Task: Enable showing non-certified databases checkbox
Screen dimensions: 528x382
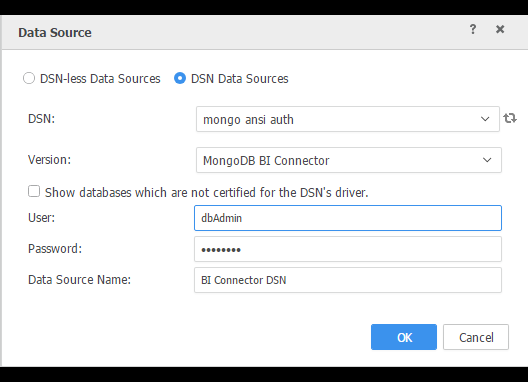Action: pos(34,191)
